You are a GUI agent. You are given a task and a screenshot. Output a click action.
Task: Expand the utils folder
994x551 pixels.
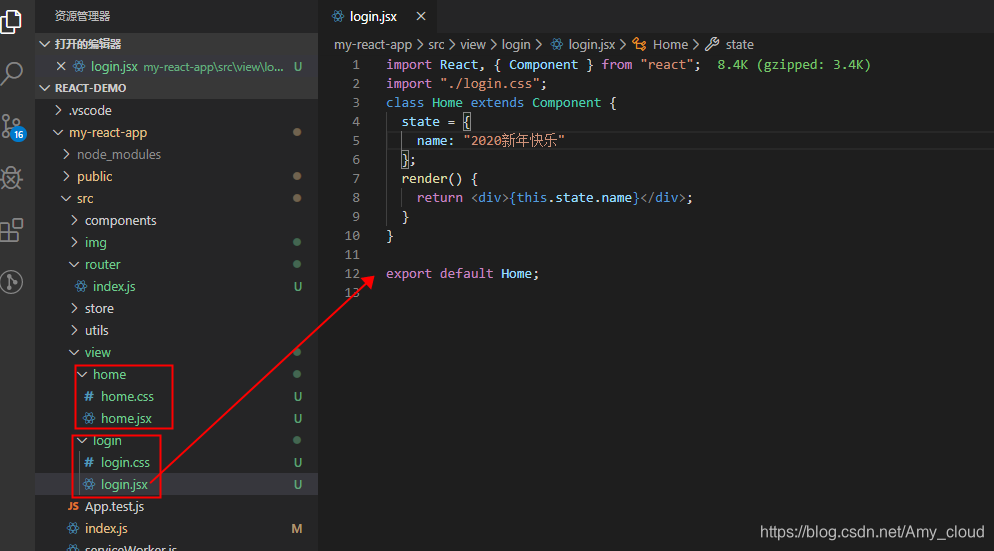click(74, 330)
